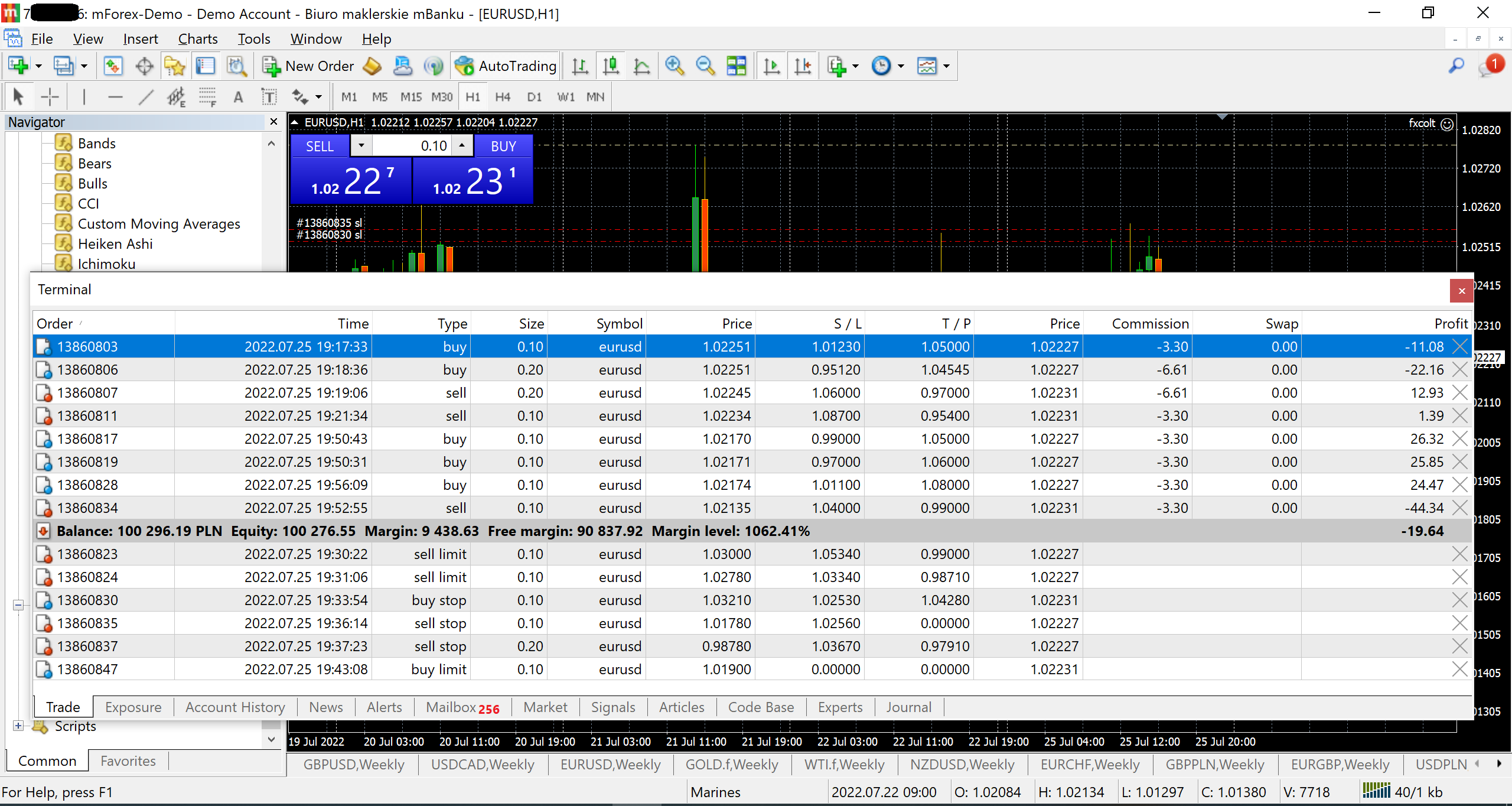The width and height of the screenshot is (1512, 806).
Task: Switch chart timeframe to H4
Action: [x=503, y=97]
